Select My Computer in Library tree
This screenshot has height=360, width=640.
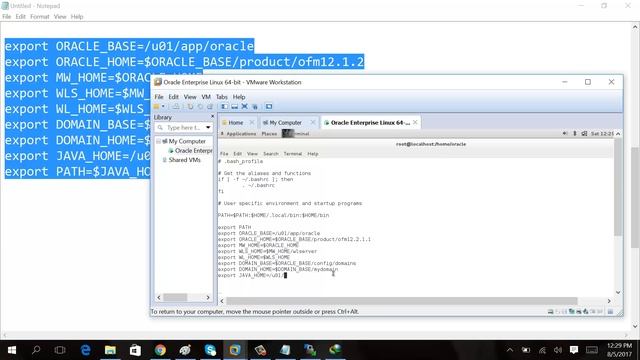[187, 141]
